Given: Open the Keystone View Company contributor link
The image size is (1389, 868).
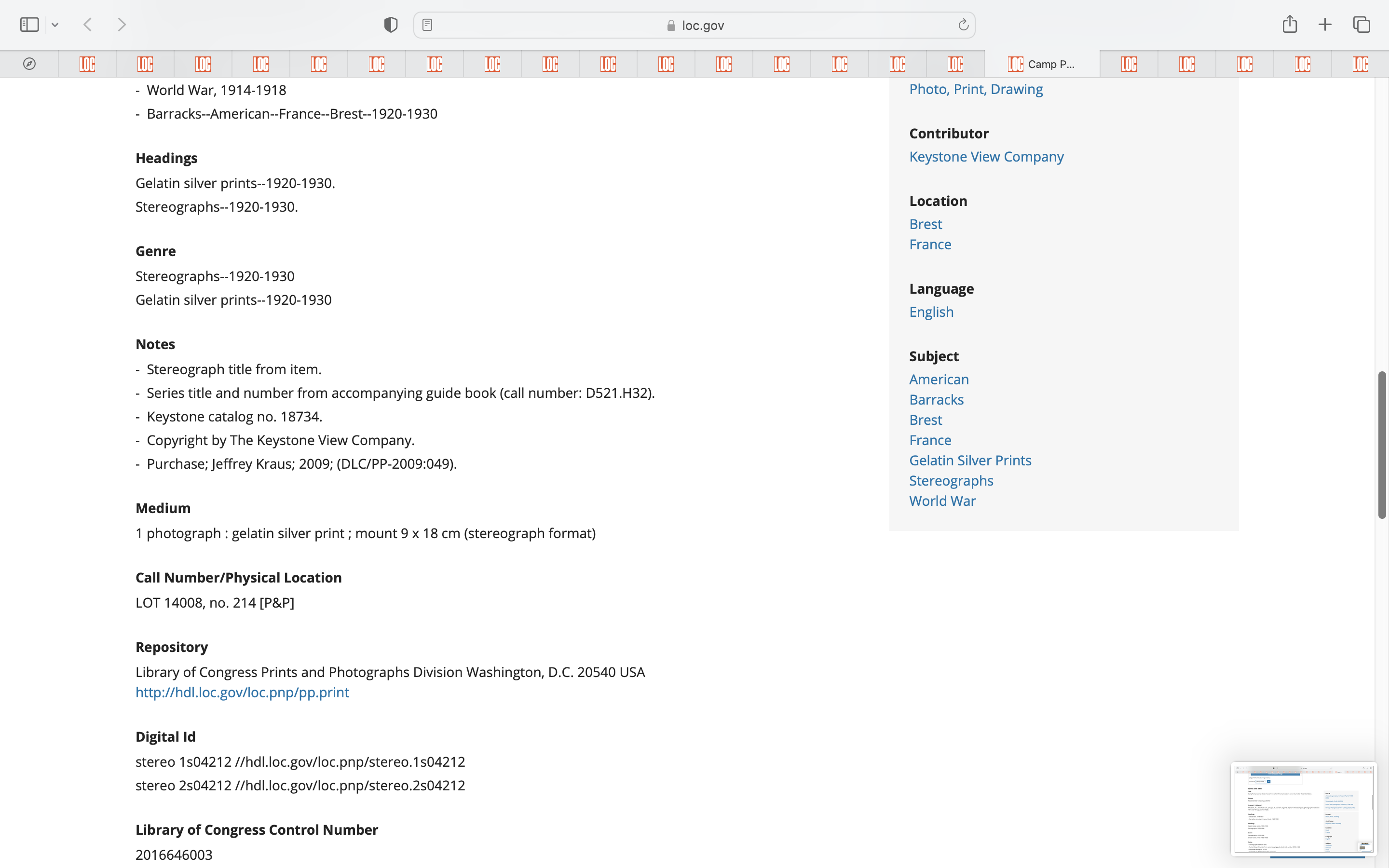Looking at the screenshot, I should tap(986, 157).
